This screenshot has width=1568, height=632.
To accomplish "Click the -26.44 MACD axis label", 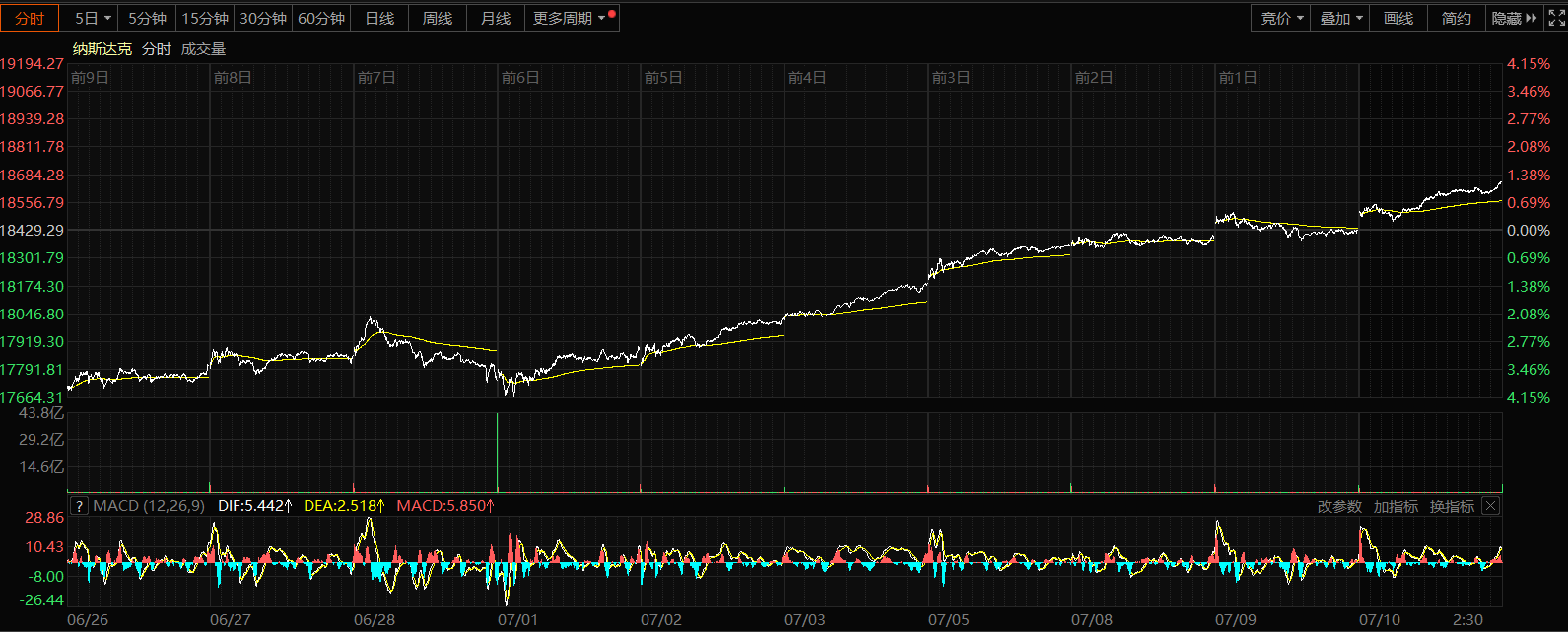I will [40, 599].
